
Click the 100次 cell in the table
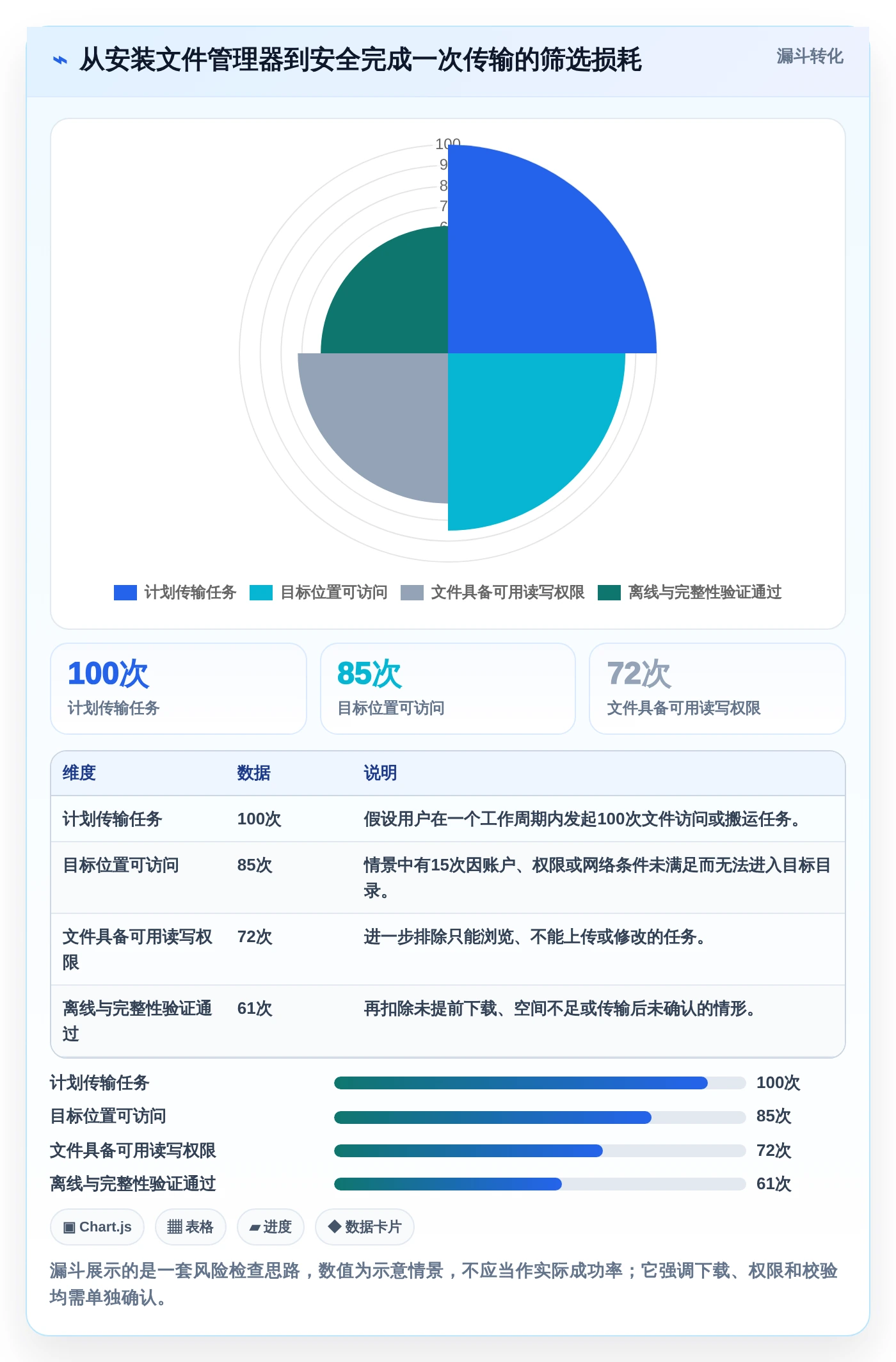pos(259,819)
